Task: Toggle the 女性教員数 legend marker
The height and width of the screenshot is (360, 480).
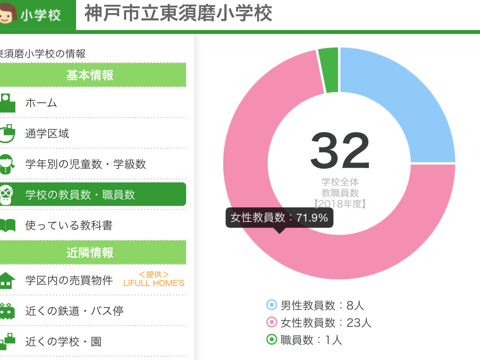Action: point(272,322)
